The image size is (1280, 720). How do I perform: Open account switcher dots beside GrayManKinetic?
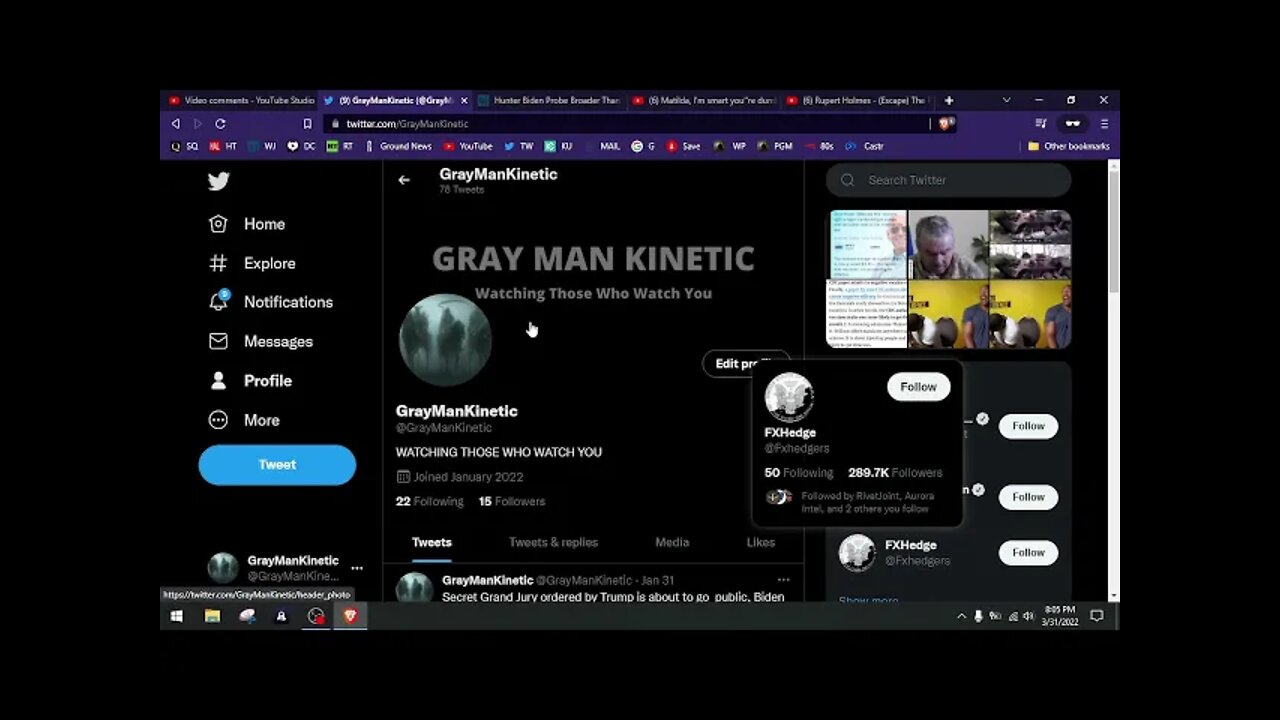point(357,568)
